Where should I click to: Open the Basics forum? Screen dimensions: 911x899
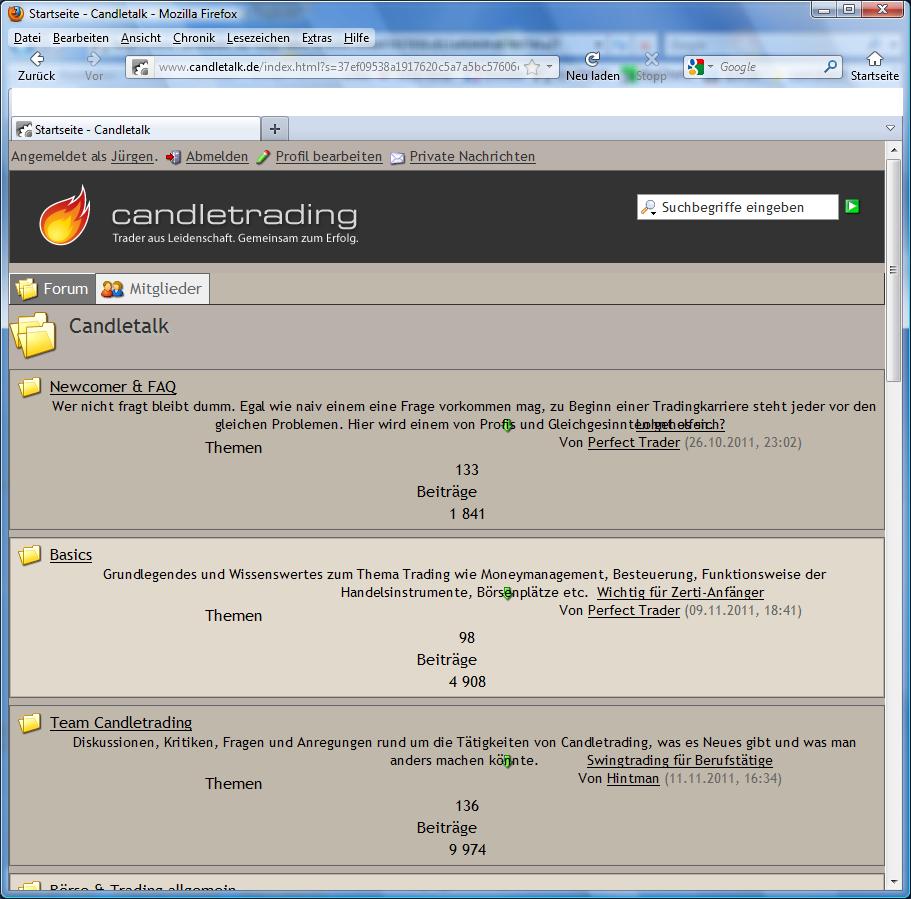71,555
